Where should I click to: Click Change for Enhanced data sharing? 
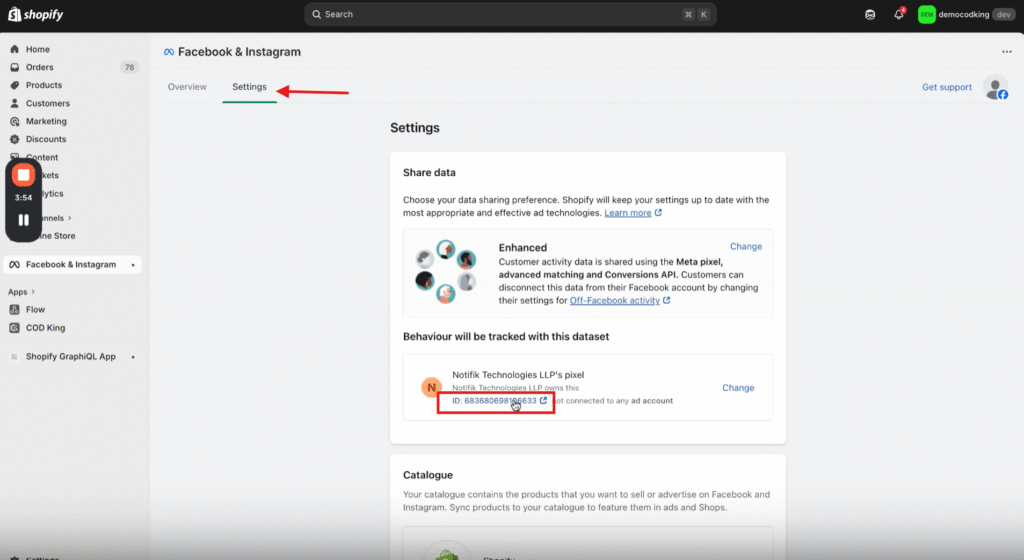point(745,246)
